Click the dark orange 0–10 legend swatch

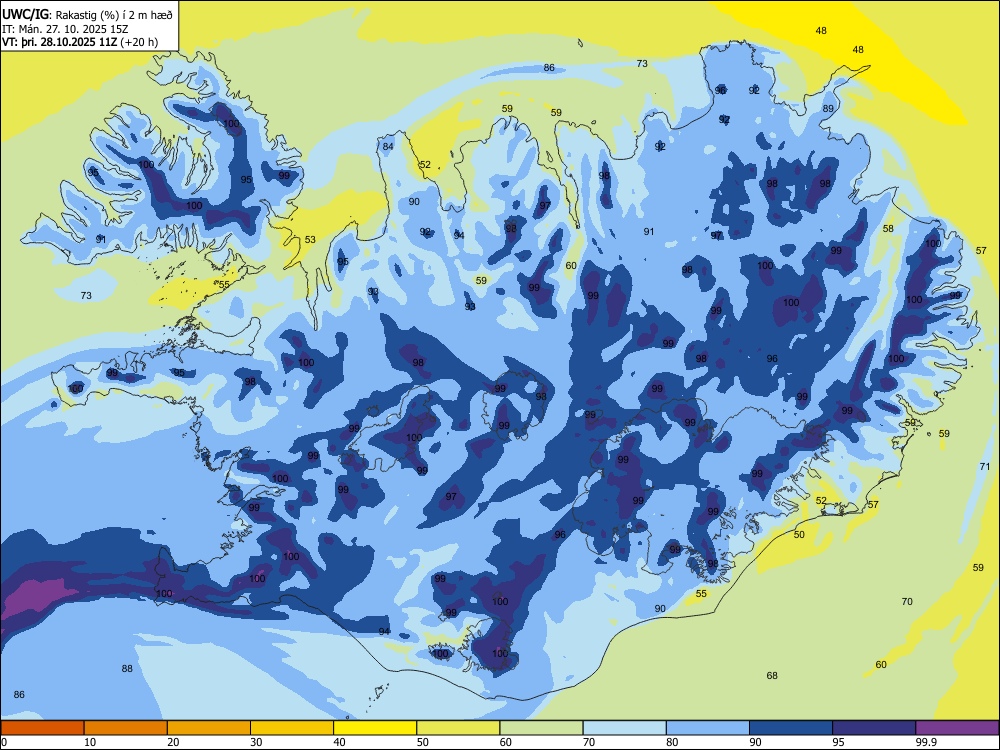coord(42,728)
